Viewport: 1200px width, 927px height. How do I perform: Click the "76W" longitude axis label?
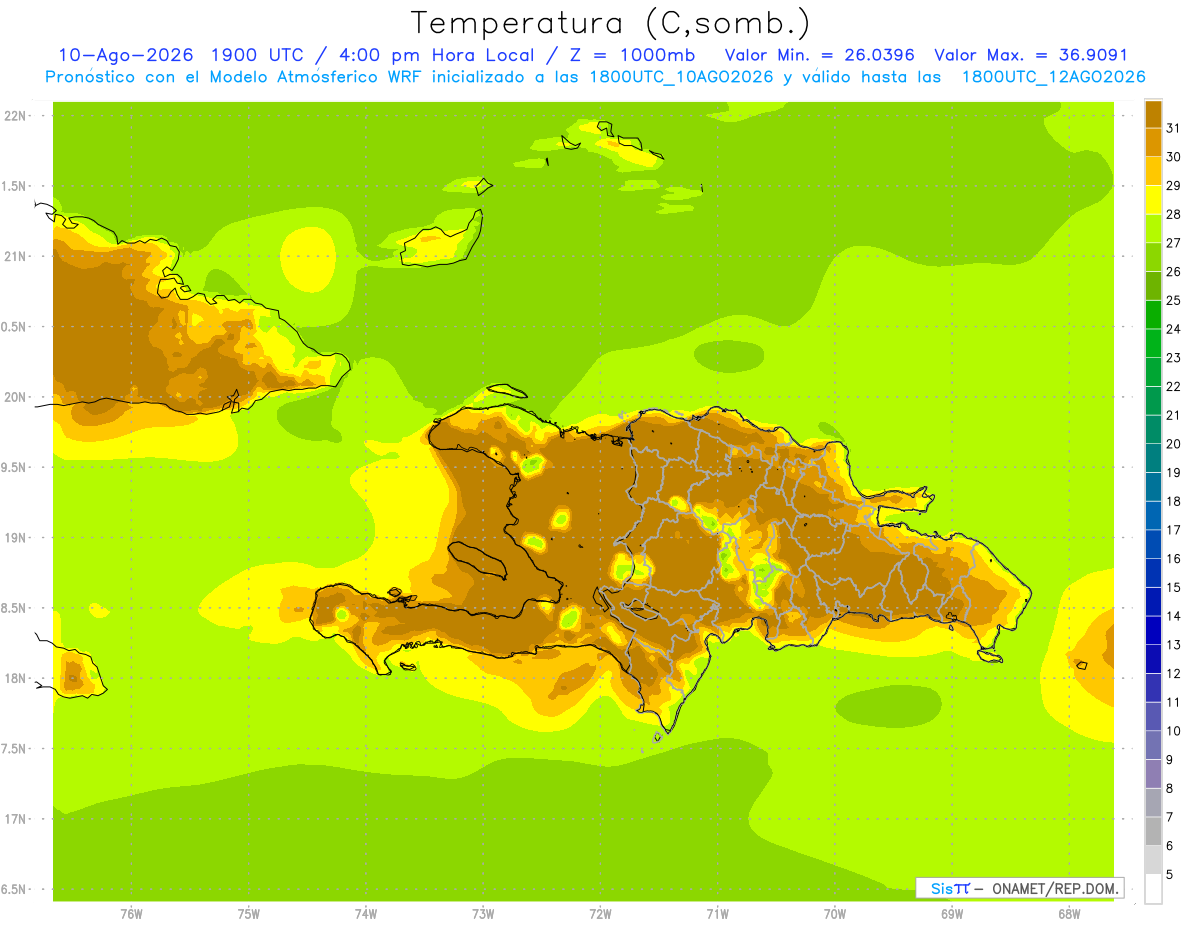point(131,914)
